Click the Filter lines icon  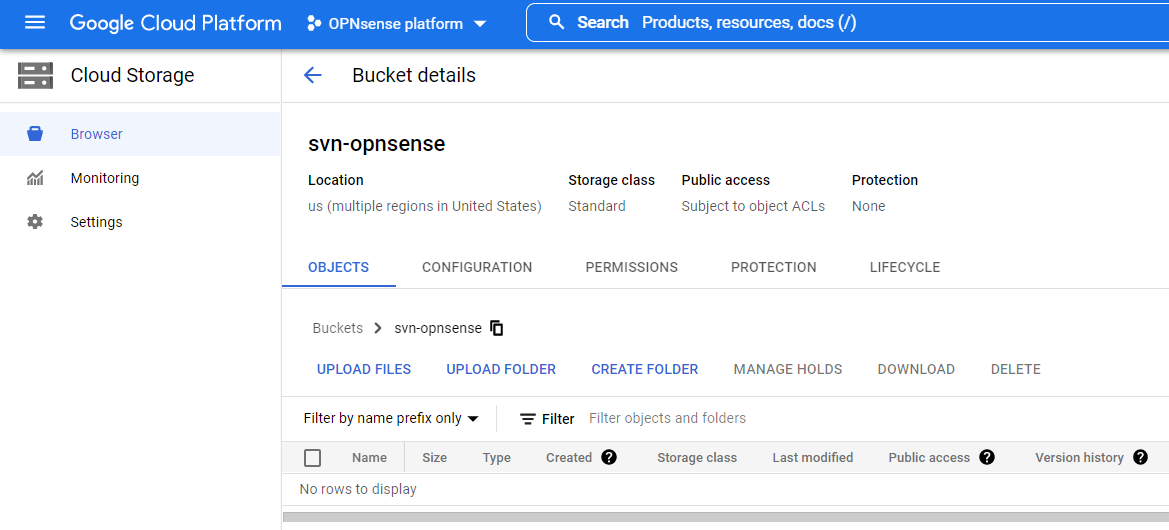[x=528, y=419]
